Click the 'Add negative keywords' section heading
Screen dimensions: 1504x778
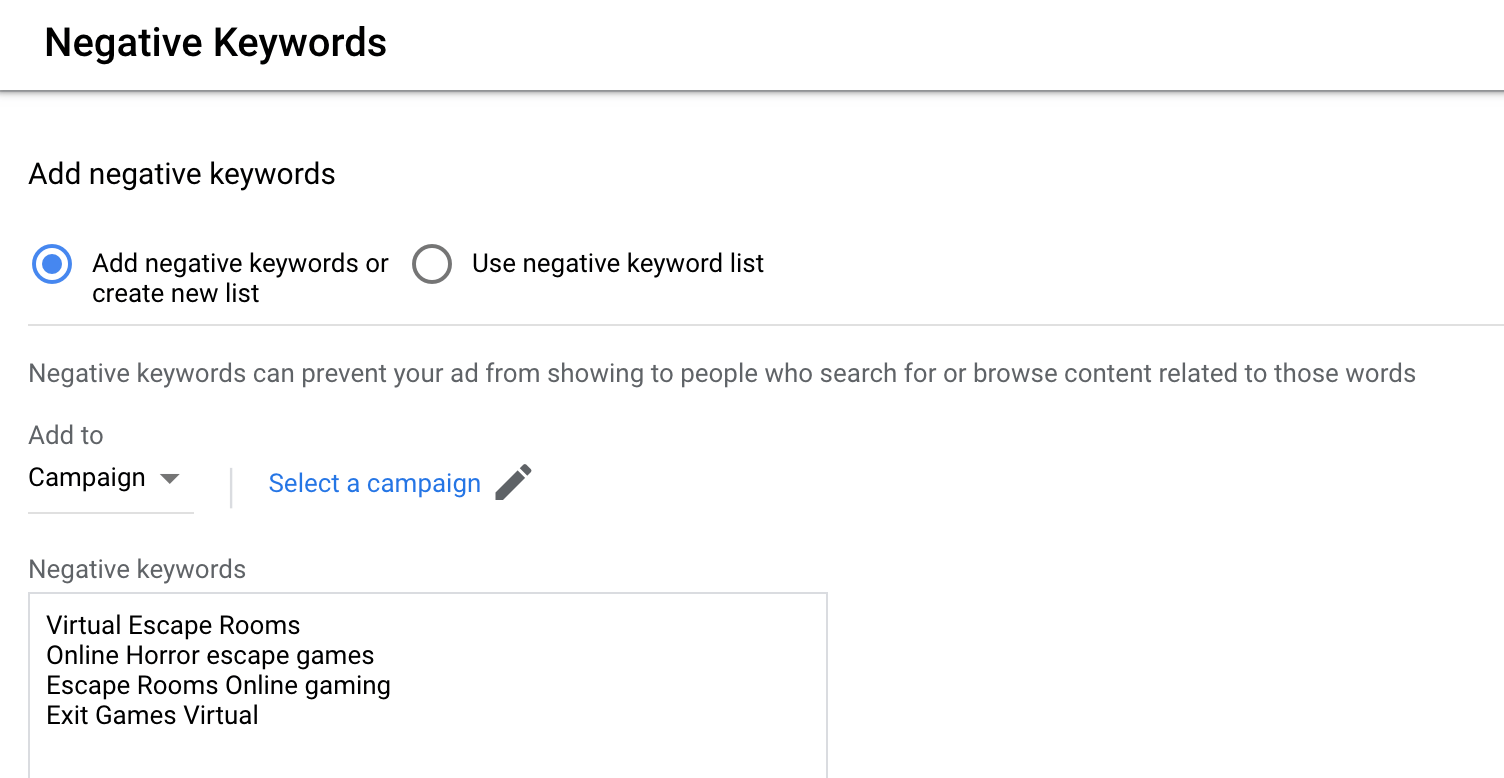coord(181,174)
